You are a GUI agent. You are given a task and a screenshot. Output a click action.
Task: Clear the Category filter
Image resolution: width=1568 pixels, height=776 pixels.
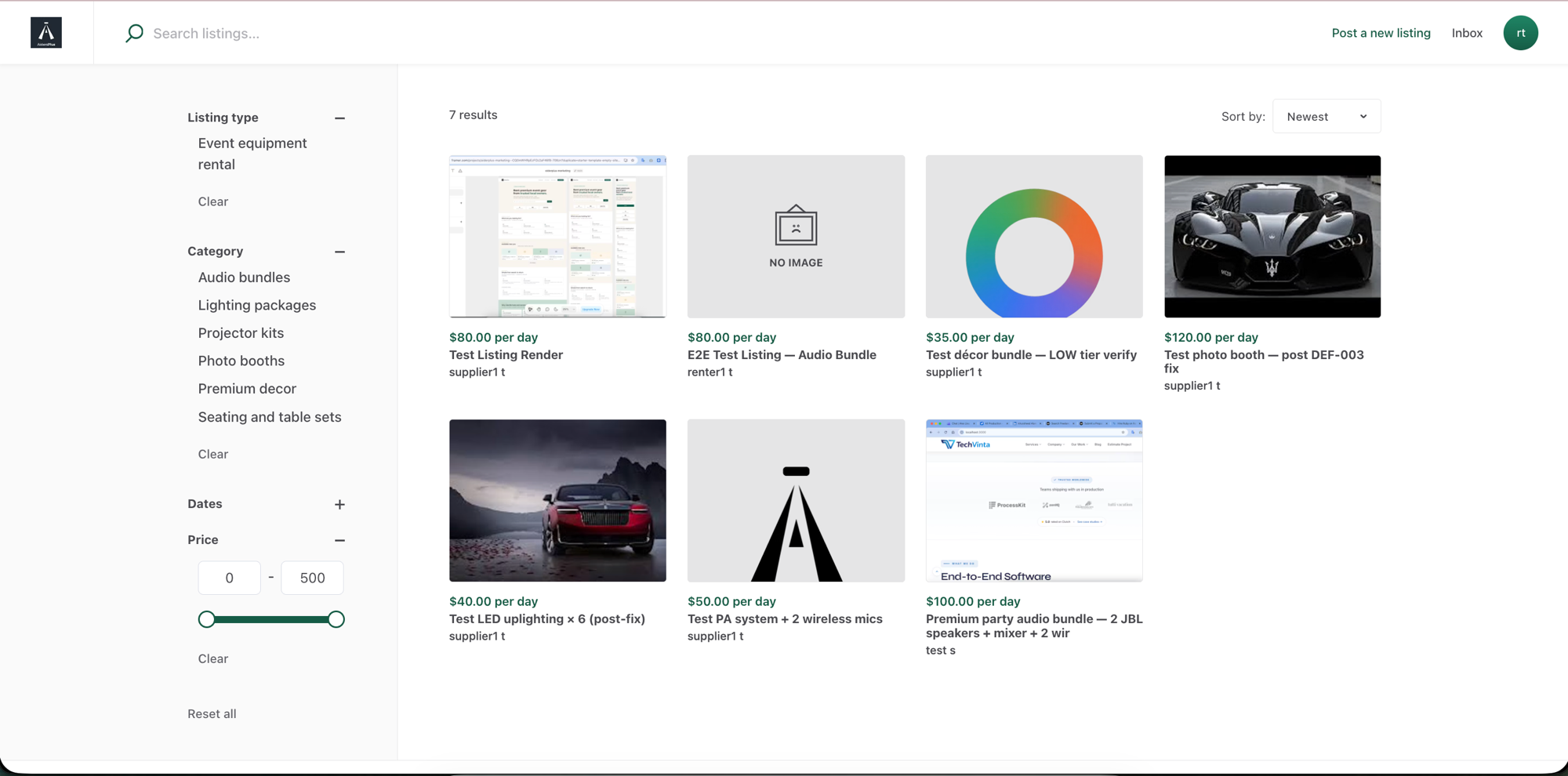coord(213,454)
